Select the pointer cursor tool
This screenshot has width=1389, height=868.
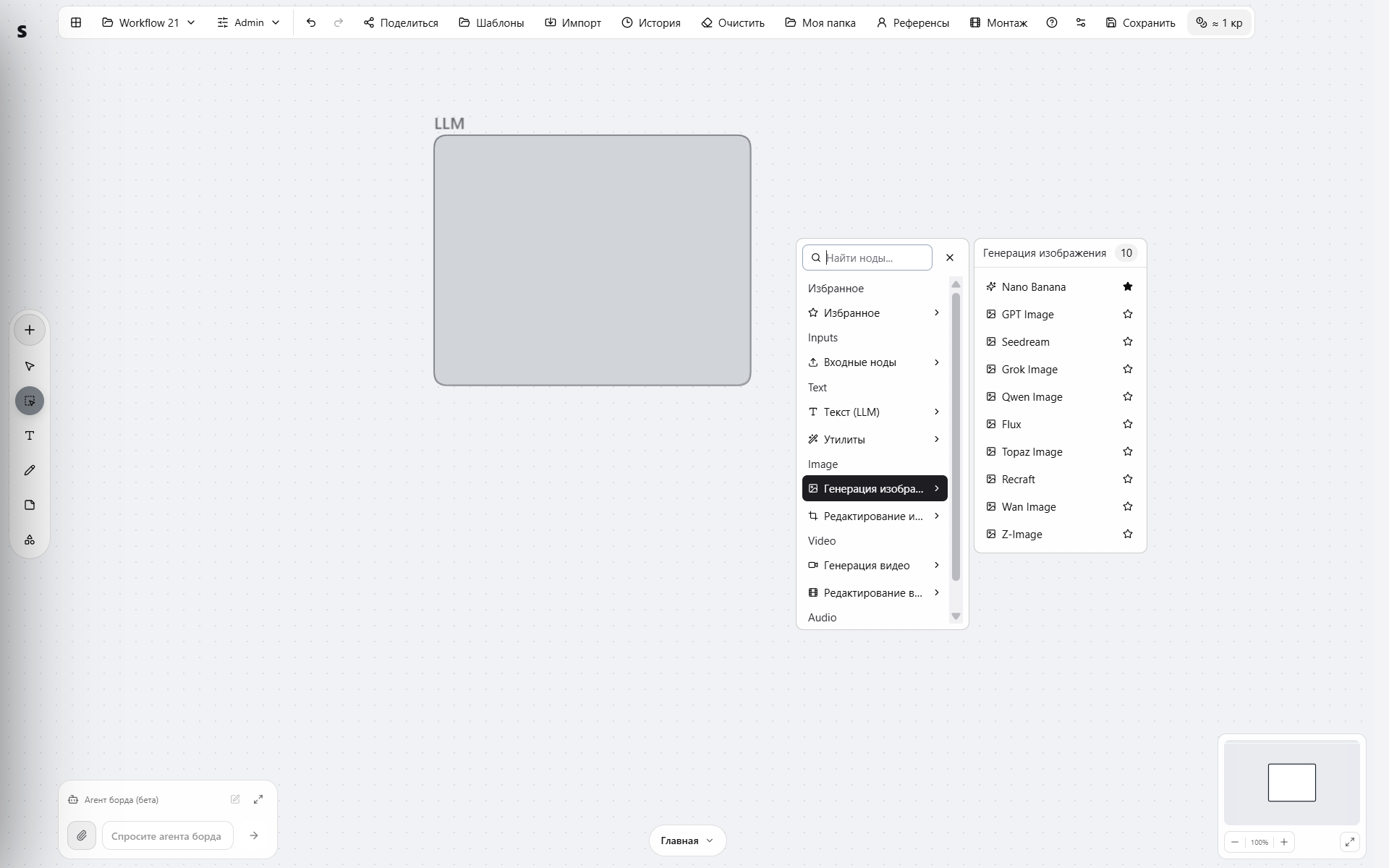[x=30, y=366]
